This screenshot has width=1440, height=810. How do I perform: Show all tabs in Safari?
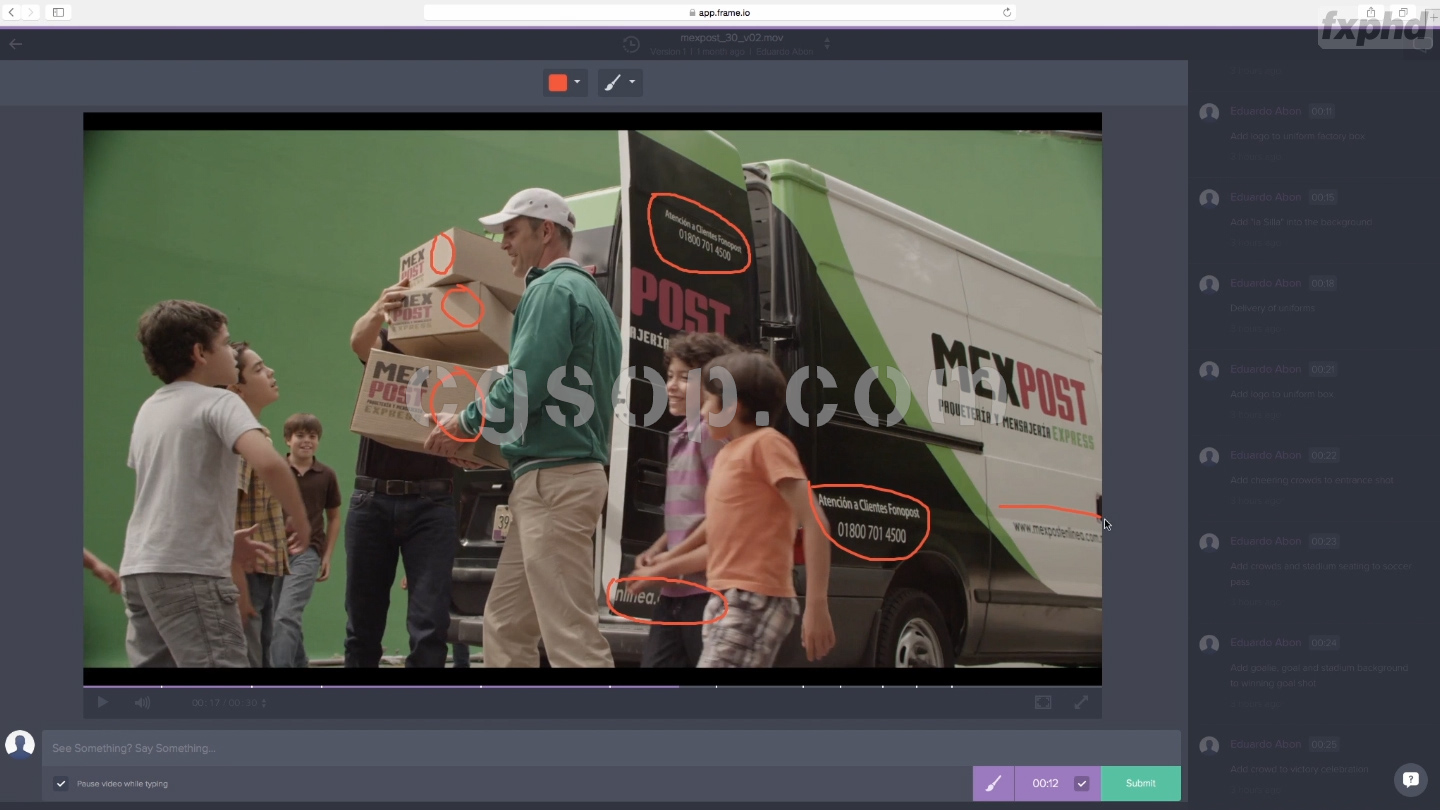[x=1403, y=12]
